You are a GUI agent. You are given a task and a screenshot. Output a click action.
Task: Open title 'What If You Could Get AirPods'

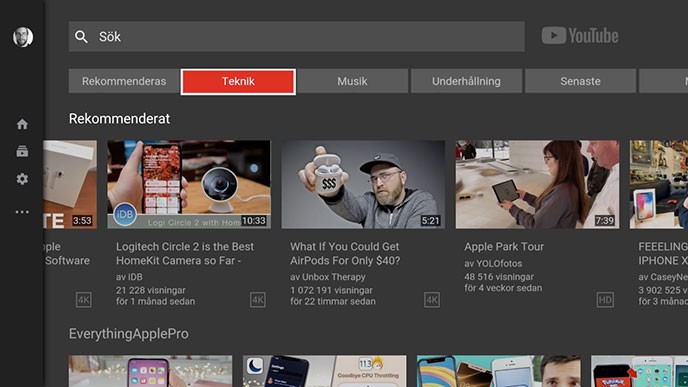pos(345,254)
